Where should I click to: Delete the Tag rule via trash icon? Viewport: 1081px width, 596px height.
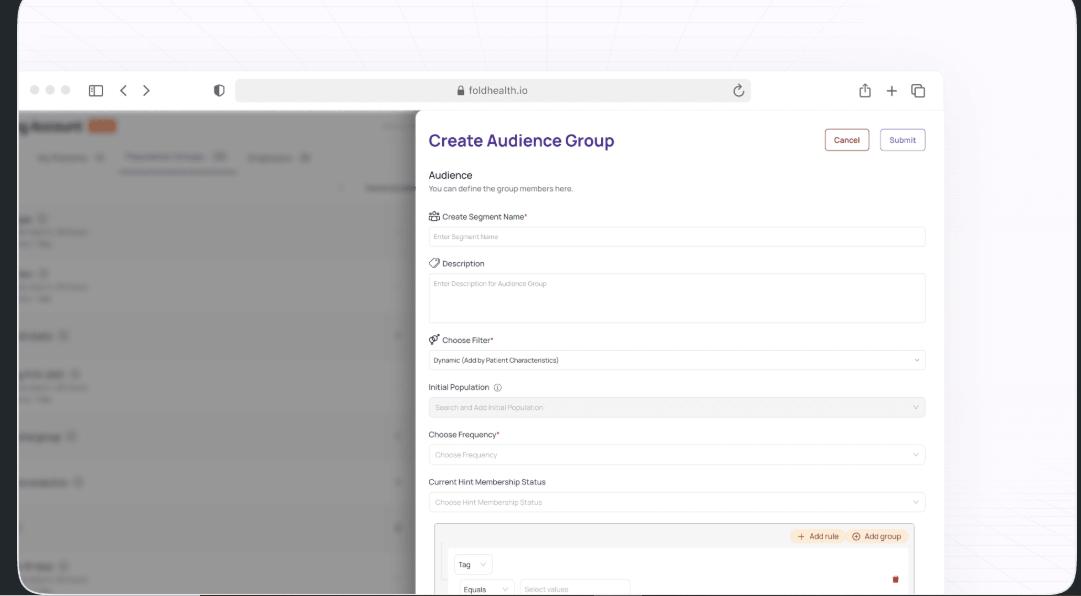(896, 579)
